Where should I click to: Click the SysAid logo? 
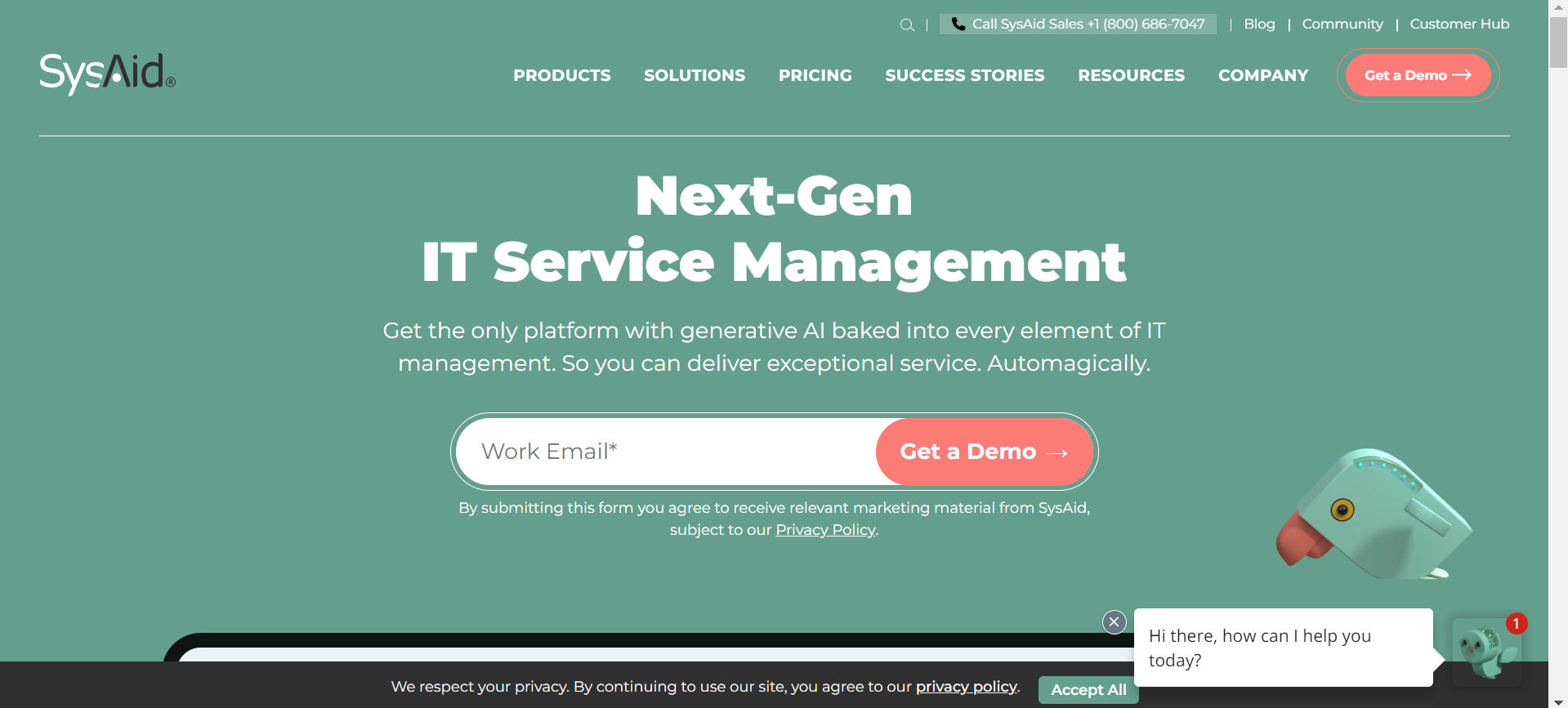tap(108, 73)
